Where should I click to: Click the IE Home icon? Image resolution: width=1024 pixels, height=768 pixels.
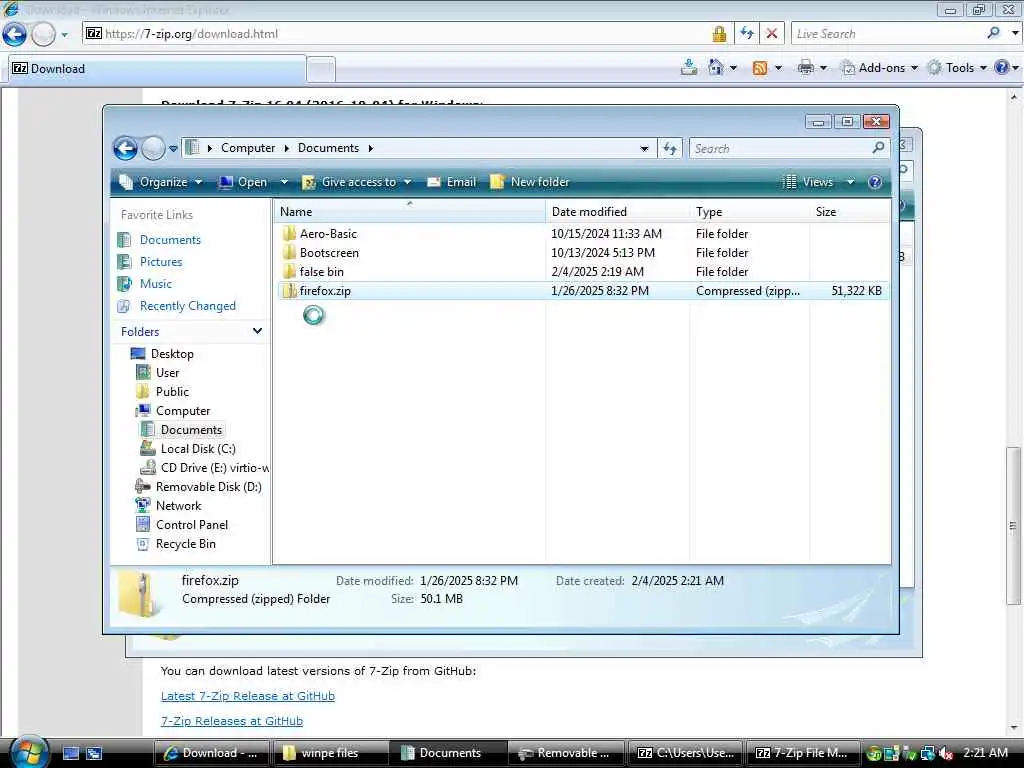(716, 67)
